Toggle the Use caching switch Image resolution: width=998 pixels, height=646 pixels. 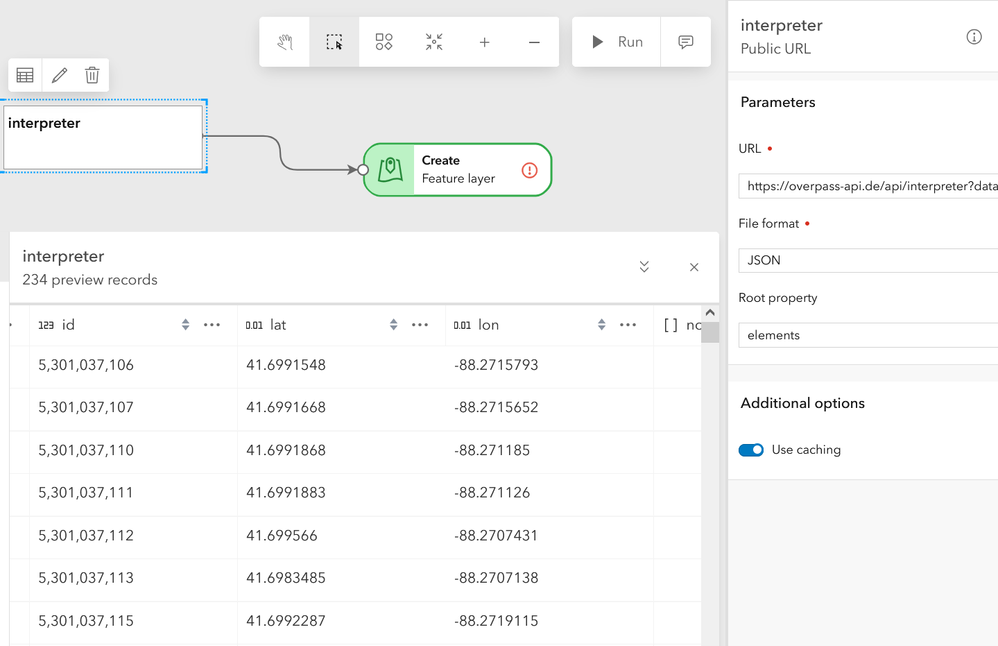coord(751,450)
